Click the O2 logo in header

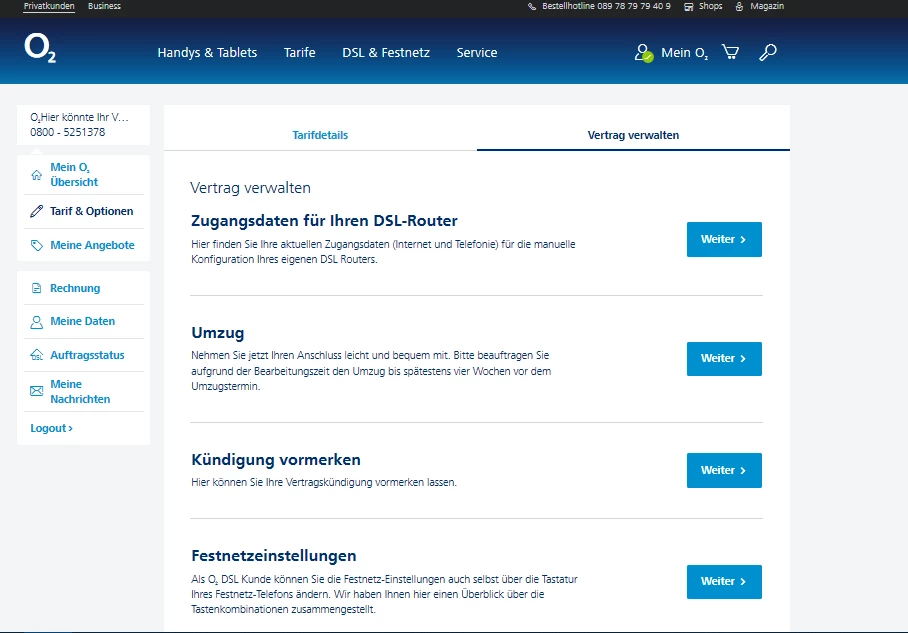[x=40, y=48]
